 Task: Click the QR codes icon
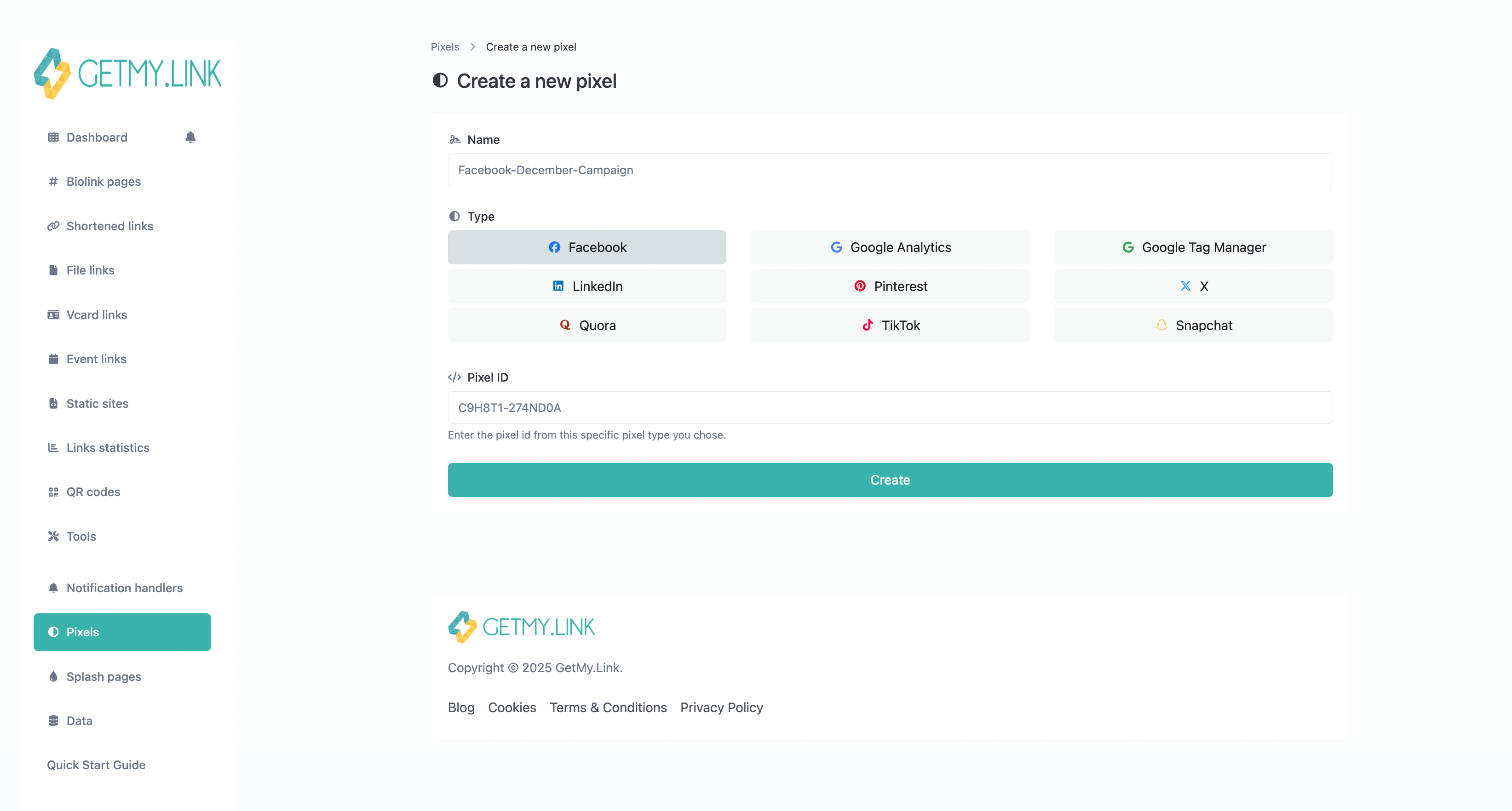click(x=53, y=492)
